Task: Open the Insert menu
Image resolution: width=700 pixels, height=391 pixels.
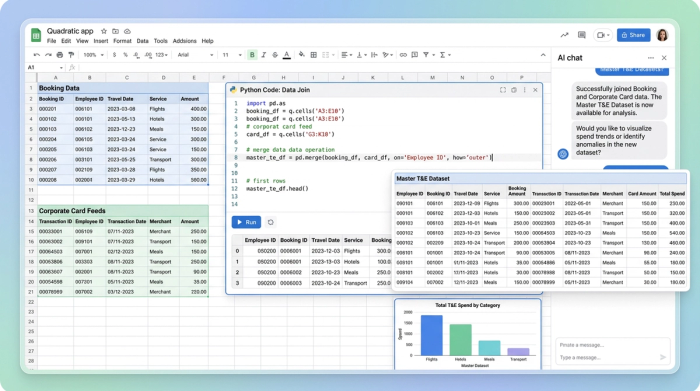Action: click(x=101, y=41)
